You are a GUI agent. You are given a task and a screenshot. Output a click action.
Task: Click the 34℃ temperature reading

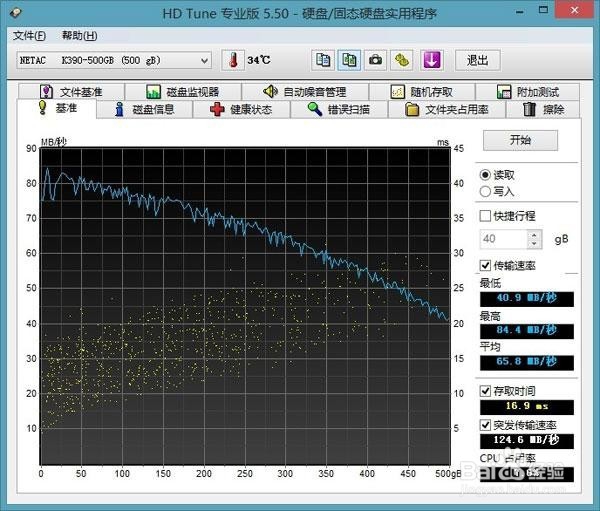tap(259, 60)
